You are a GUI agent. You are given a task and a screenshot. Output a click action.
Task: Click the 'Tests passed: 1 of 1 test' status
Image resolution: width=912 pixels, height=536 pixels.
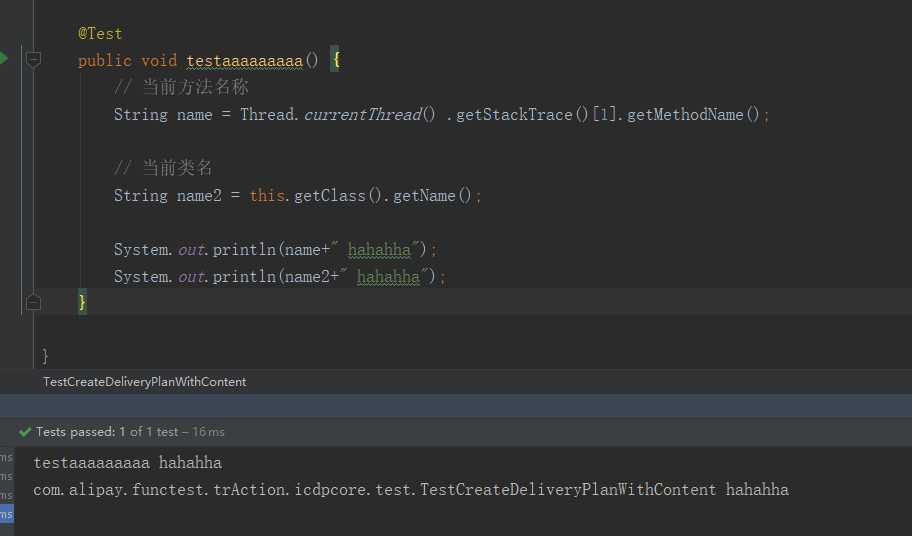[107, 432]
